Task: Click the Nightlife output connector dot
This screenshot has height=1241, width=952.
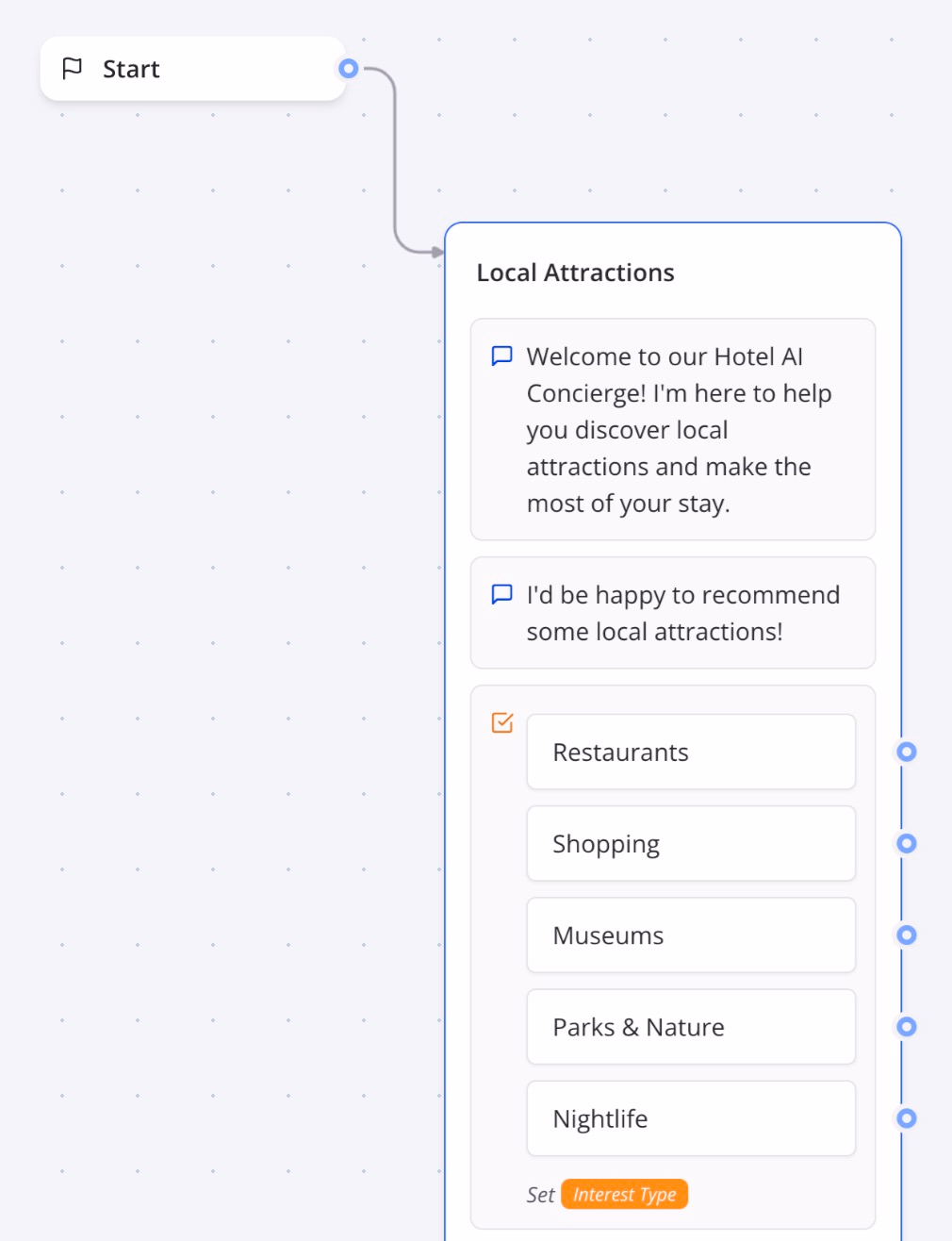Action: (906, 1117)
